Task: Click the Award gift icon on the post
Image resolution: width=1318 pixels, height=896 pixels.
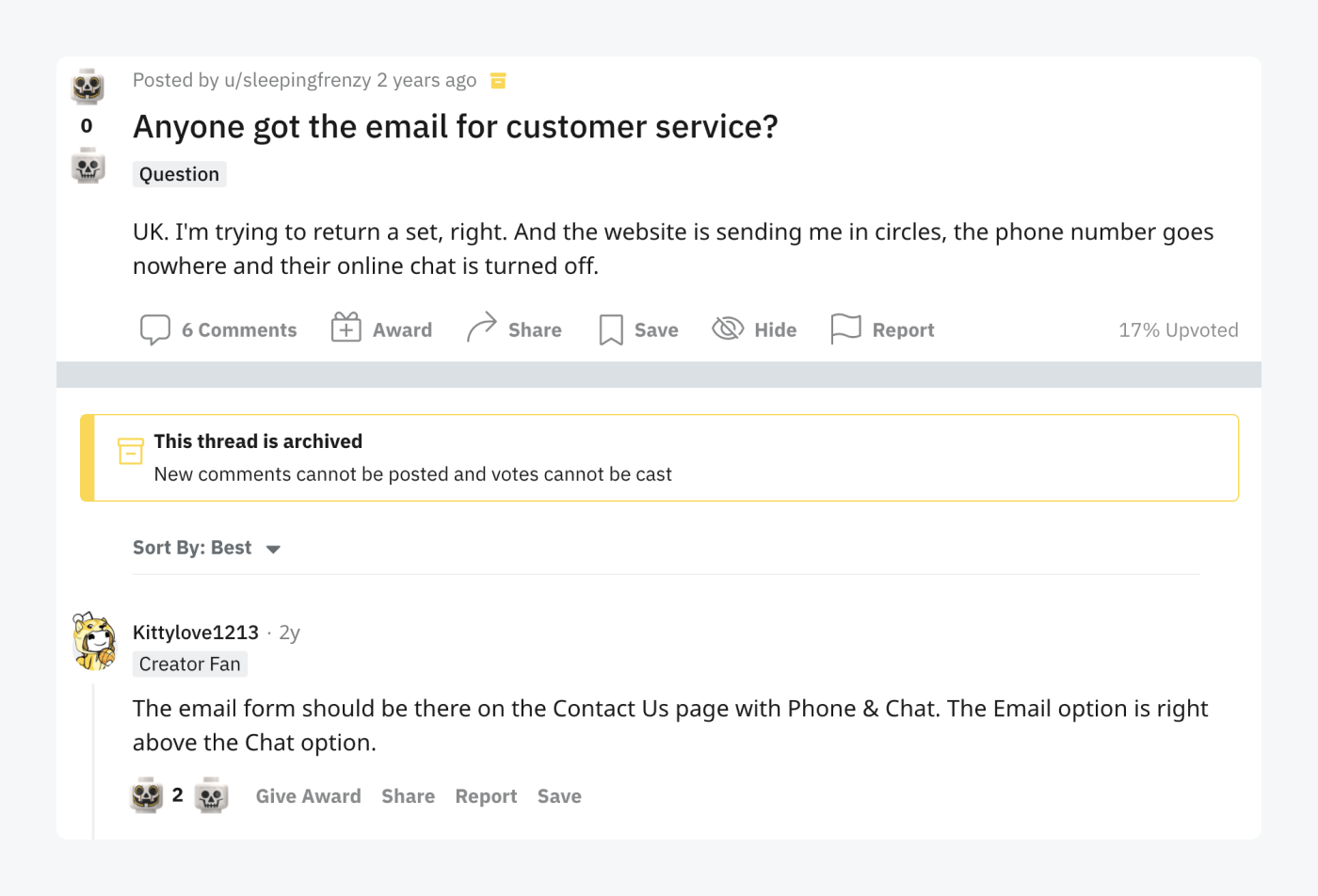Action: click(346, 328)
